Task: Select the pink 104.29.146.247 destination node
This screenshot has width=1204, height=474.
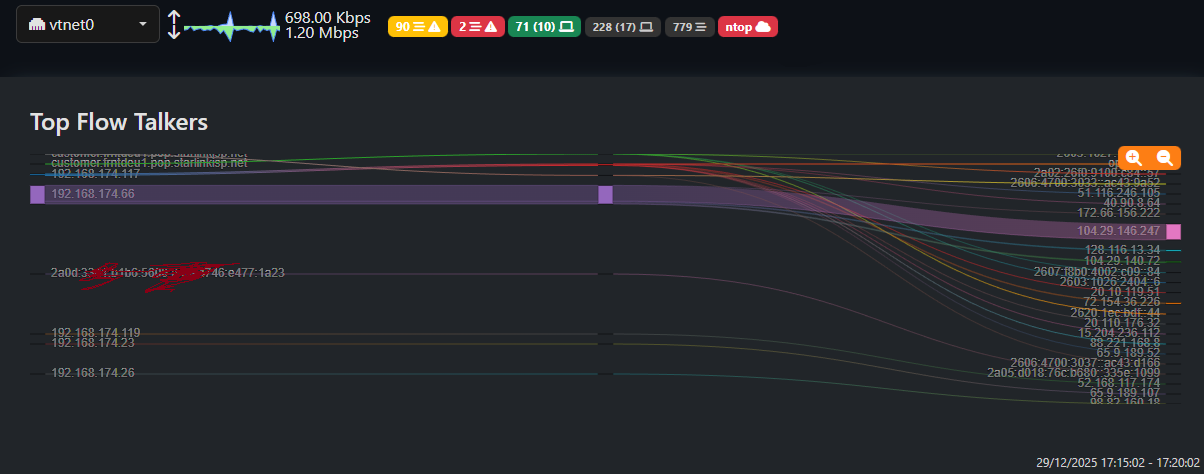Action: pyautogui.click(x=1173, y=231)
